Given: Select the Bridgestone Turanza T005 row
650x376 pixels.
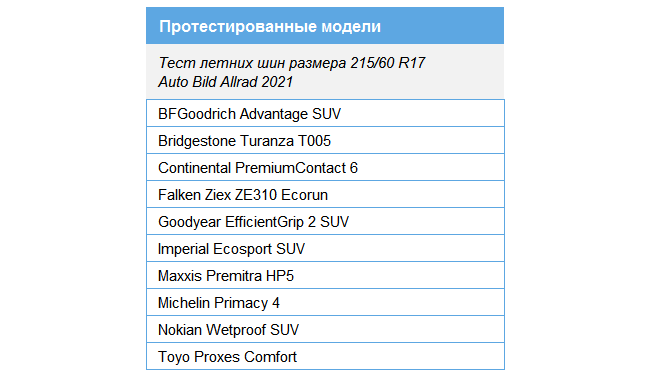Looking at the screenshot, I should pyautogui.click(x=325, y=140).
